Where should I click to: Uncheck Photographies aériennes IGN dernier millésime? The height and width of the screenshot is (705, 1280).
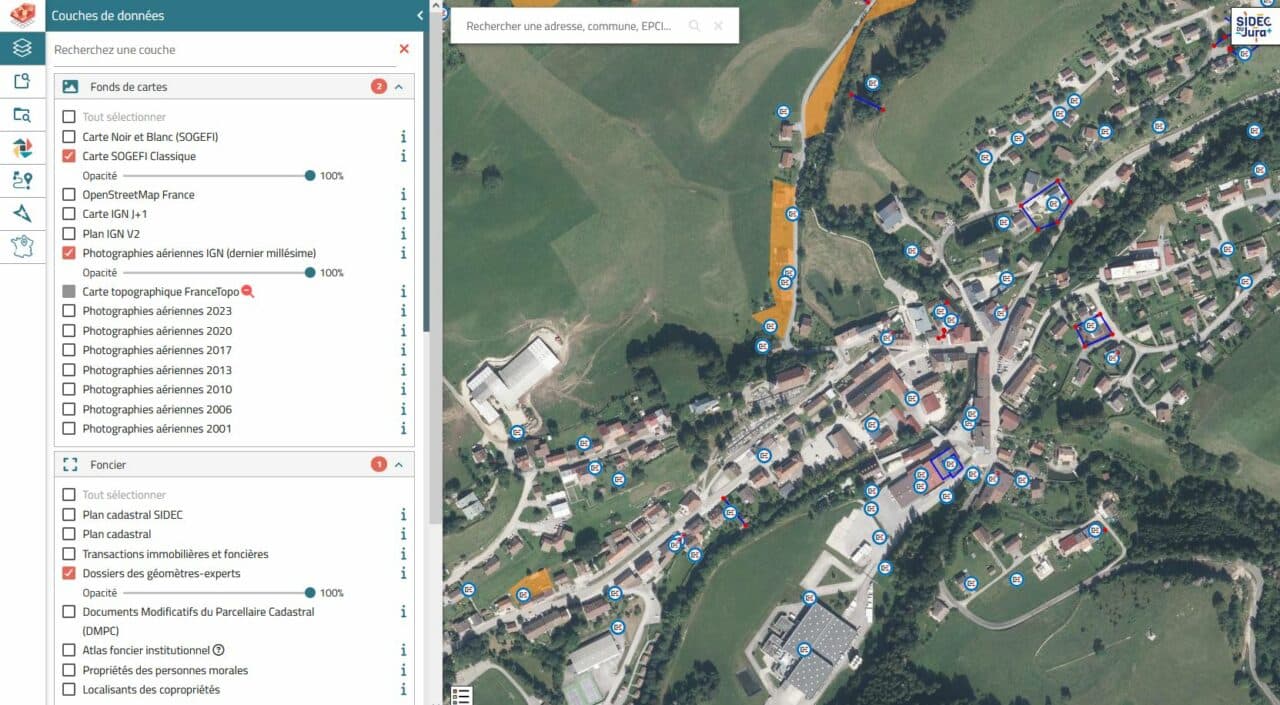pyautogui.click(x=68, y=253)
